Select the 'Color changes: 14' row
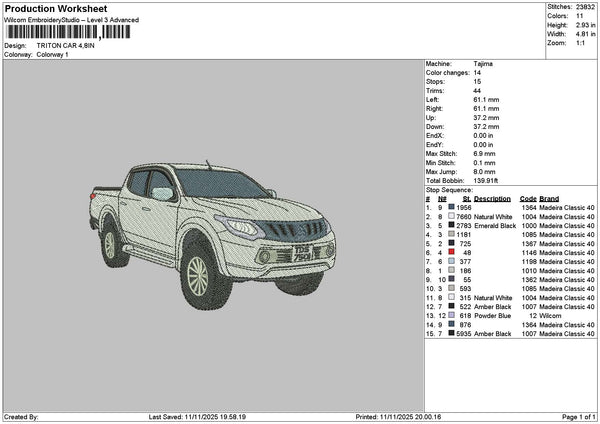The width and height of the screenshot is (600, 424). point(453,73)
